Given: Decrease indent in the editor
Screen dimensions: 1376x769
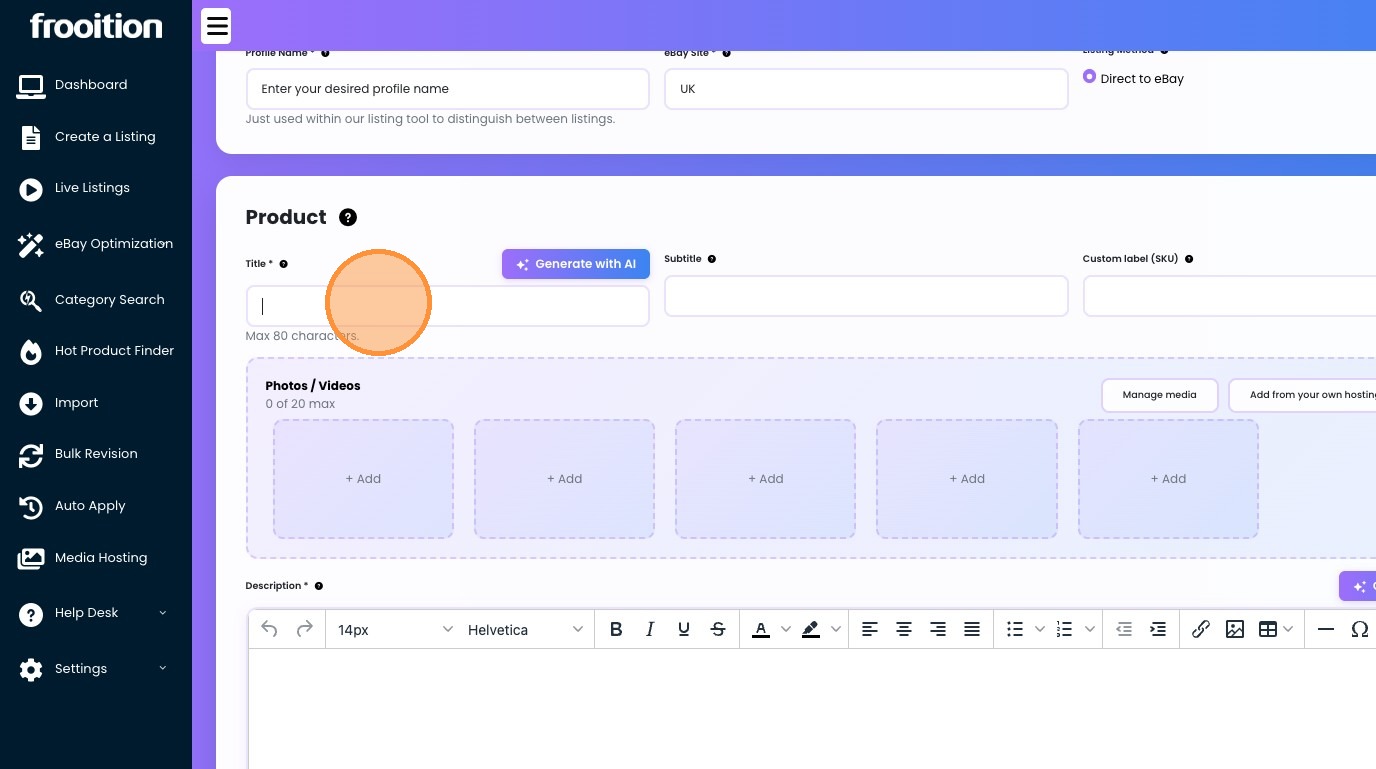Looking at the screenshot, I should (x=1124, y=629).
